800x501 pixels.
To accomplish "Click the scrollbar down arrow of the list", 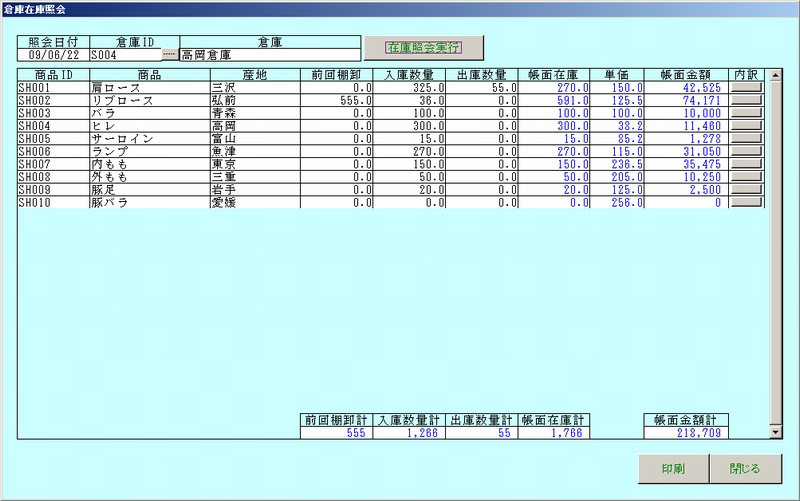I will tap(774, 431).
